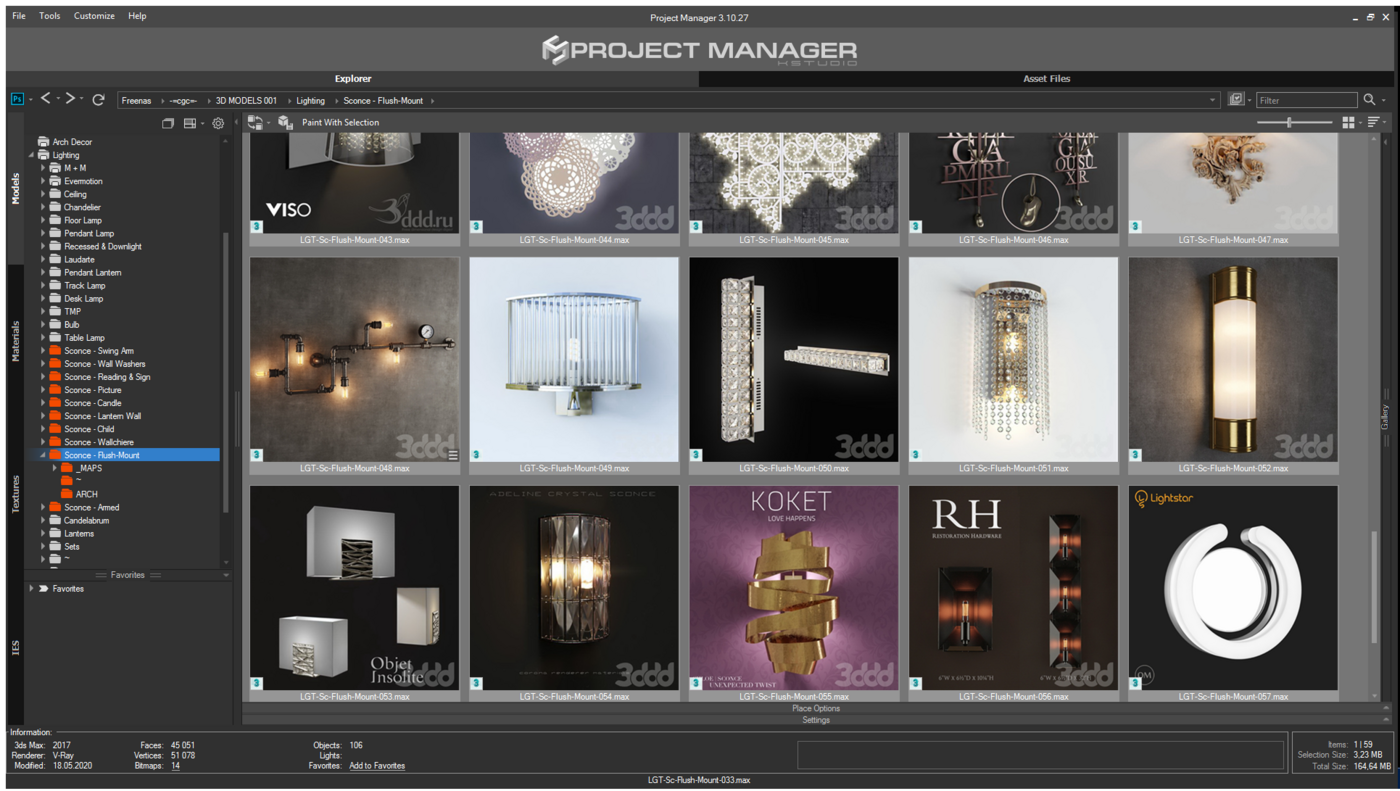Screen dimensions: 1400x791
Task: Toggle the include subfolders checkbox icon
Action: pyautogui.click(x=1236, y=100)
